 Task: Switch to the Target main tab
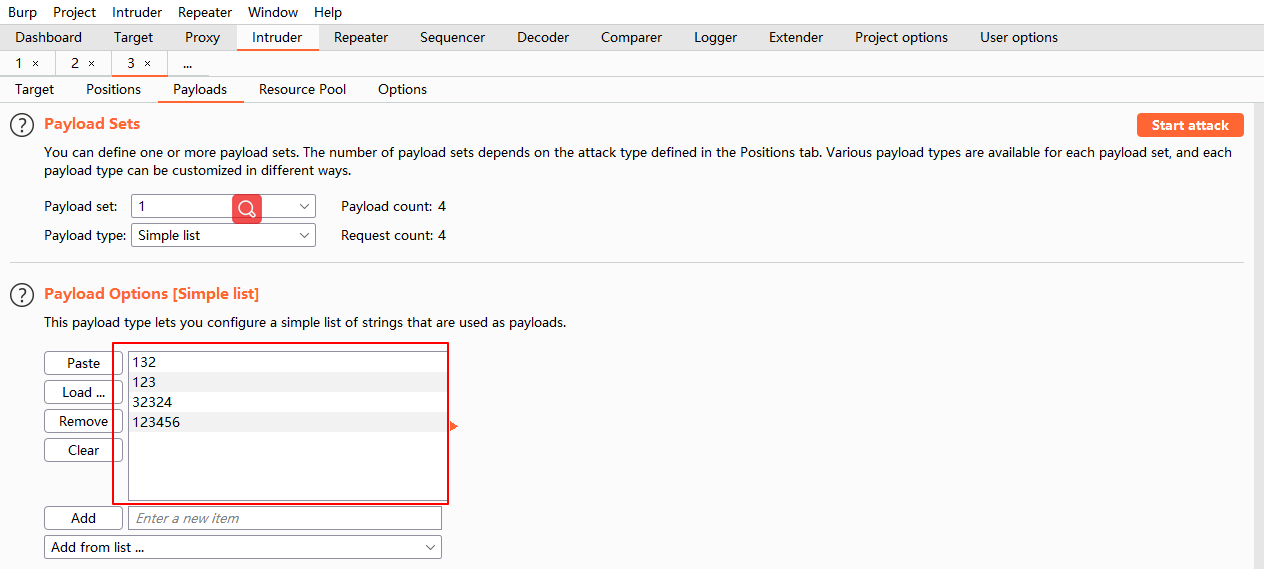(134, 37)
